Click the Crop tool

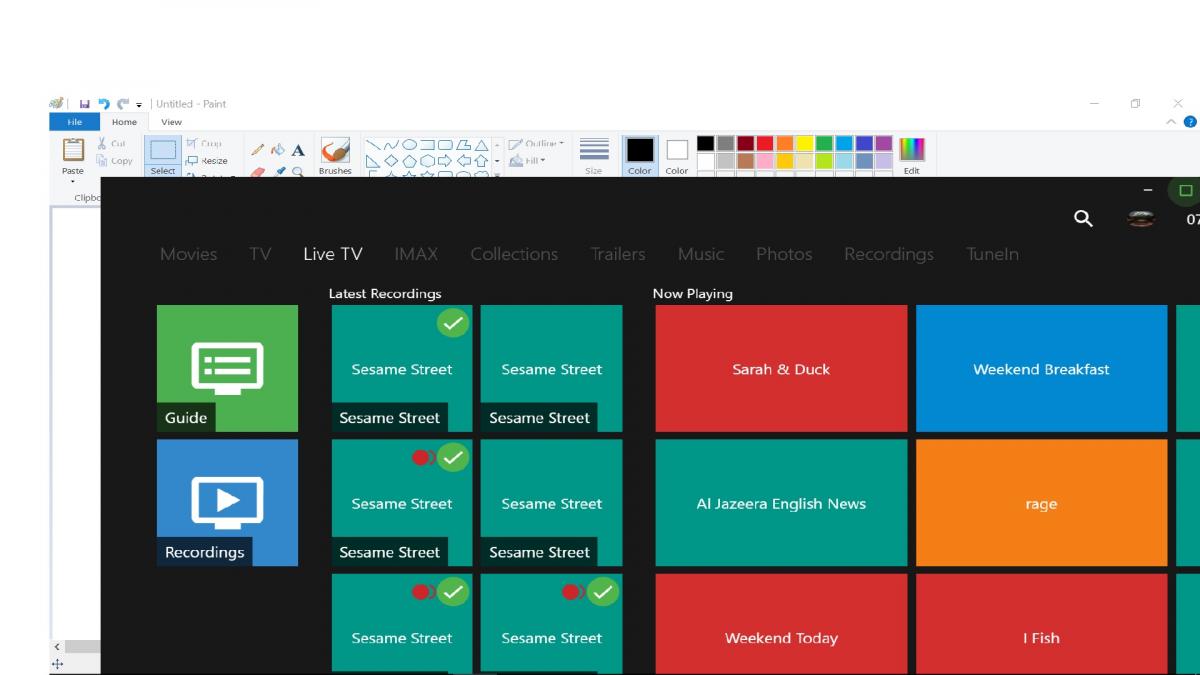point(204,144)
